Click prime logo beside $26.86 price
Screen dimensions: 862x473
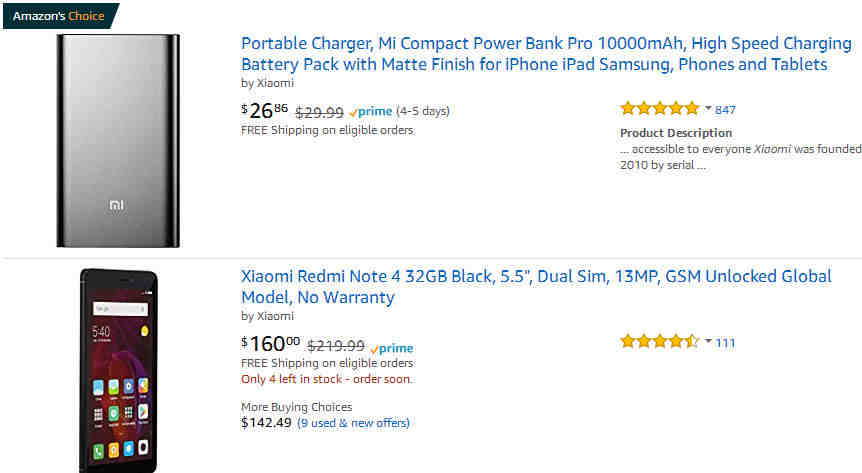point(371,112)
